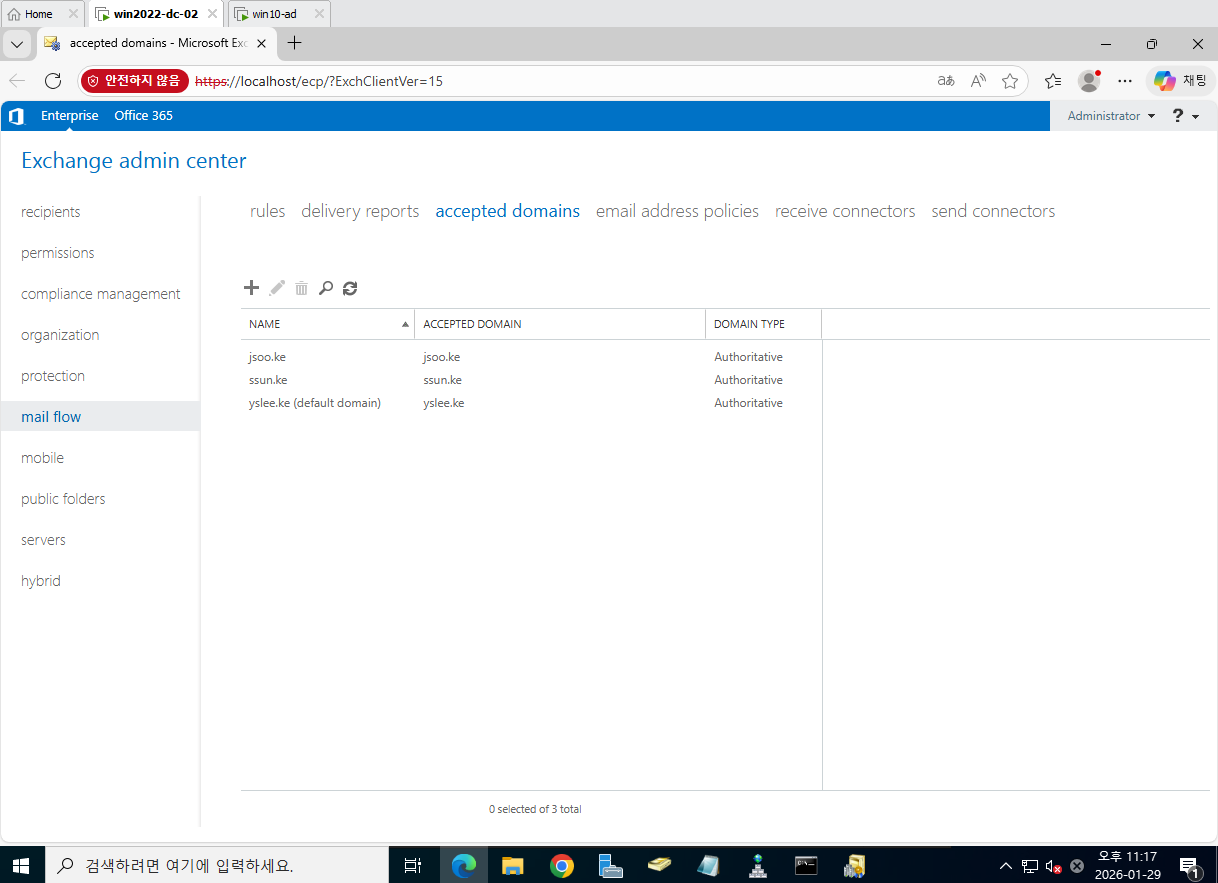Launch Google Chrome from the taskbar

561,866
